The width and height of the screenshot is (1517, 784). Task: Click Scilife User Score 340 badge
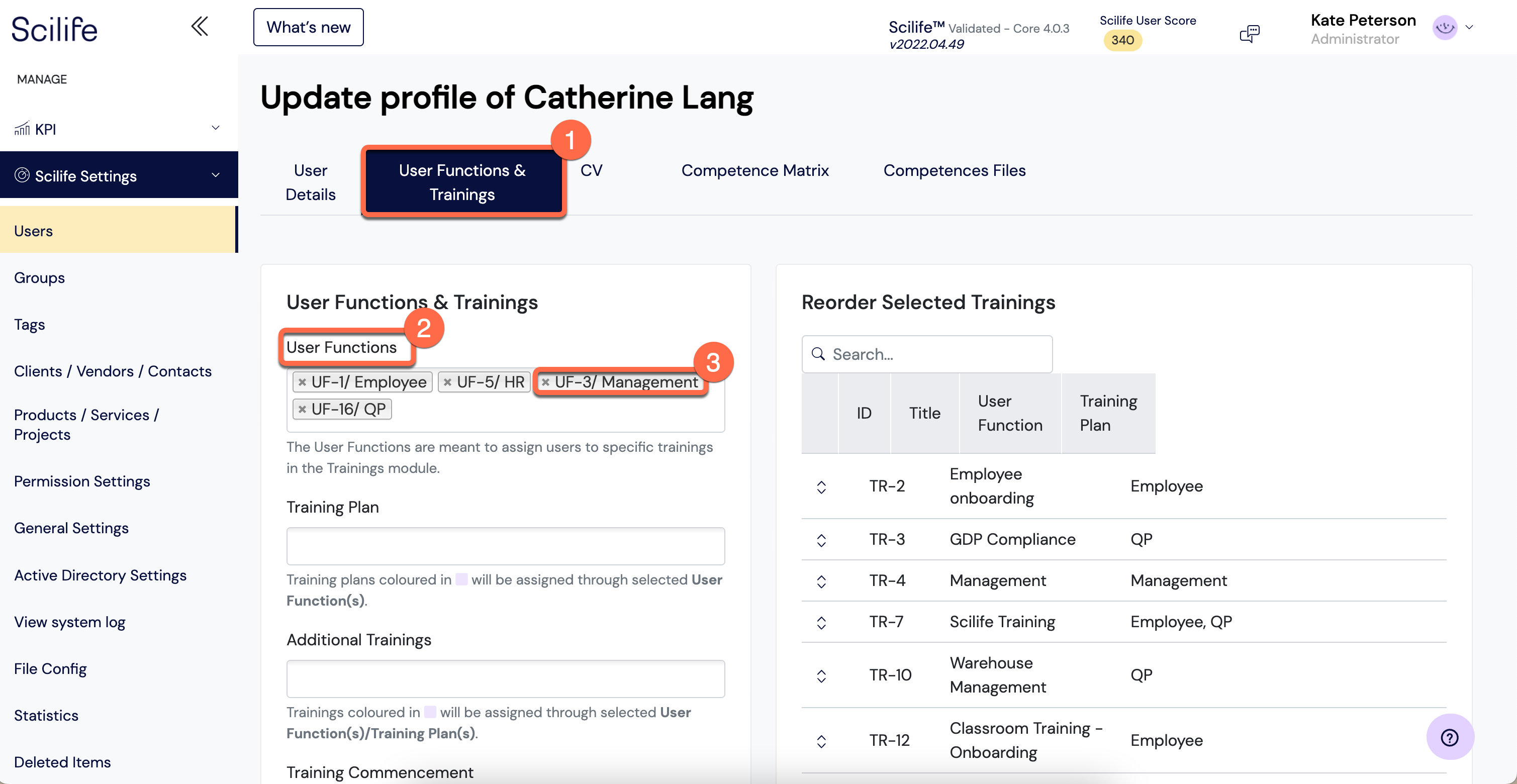coord(1122,40)
